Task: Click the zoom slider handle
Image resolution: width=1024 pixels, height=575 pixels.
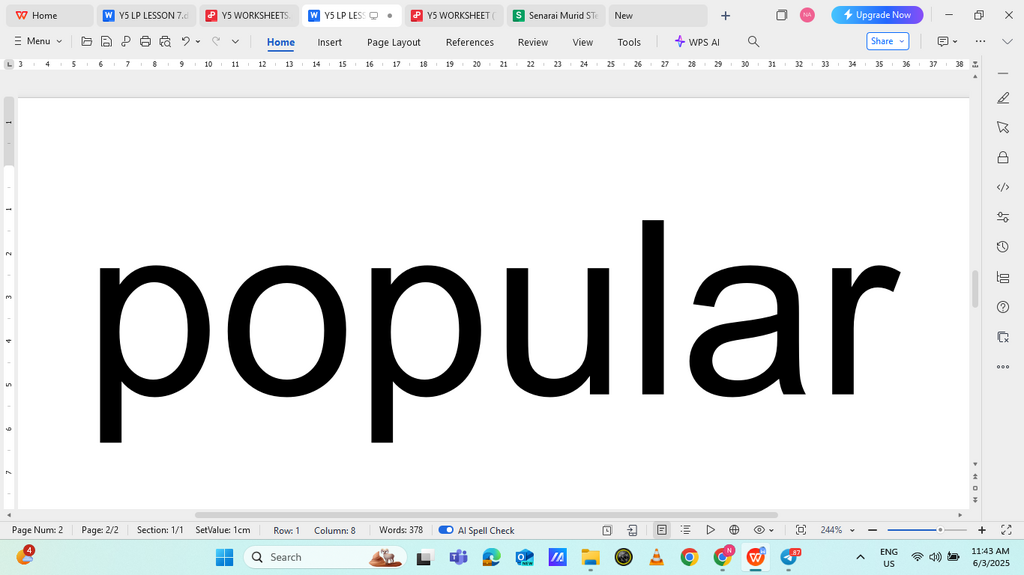Action: click(x=940, y=530)
